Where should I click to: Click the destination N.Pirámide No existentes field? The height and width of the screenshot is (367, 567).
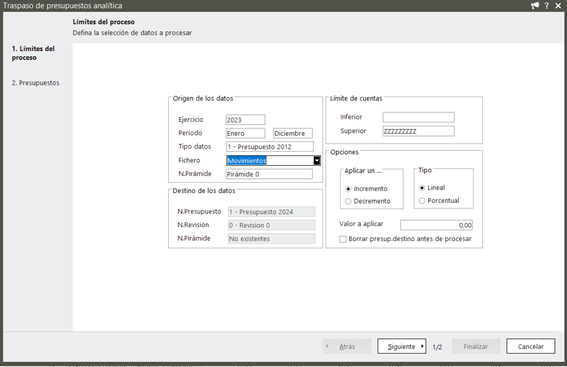pyautogui.click(x=272, y=239)
